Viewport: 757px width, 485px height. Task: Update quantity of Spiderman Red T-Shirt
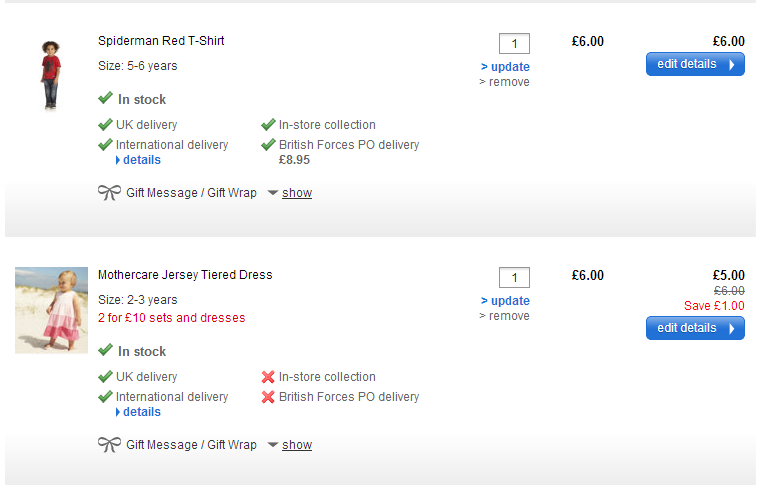[x=505, y=67]
